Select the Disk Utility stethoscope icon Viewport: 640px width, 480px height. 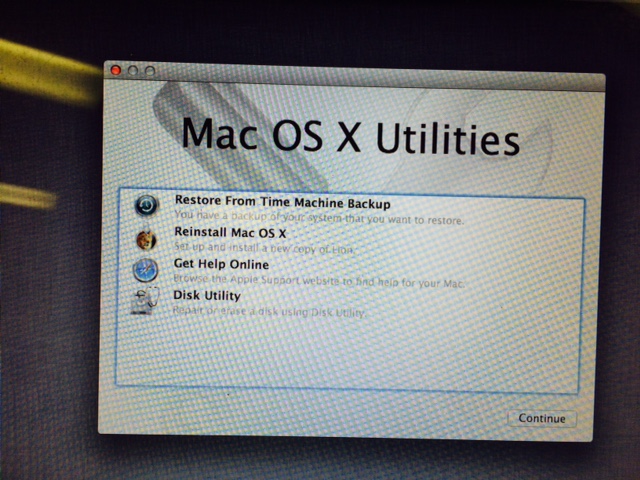point(145,300)
